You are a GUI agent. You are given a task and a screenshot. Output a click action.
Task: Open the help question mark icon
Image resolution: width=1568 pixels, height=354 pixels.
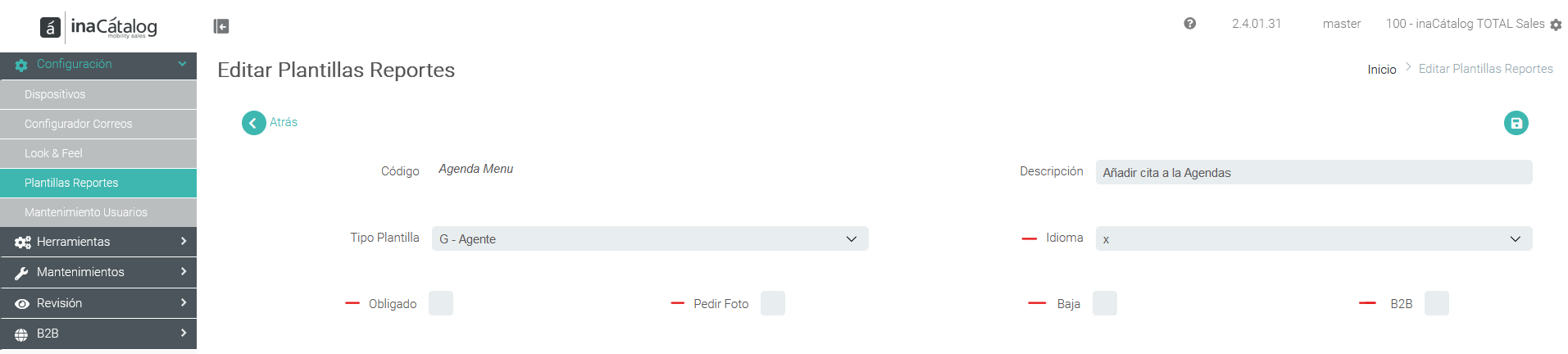[x=1190, y=24]
